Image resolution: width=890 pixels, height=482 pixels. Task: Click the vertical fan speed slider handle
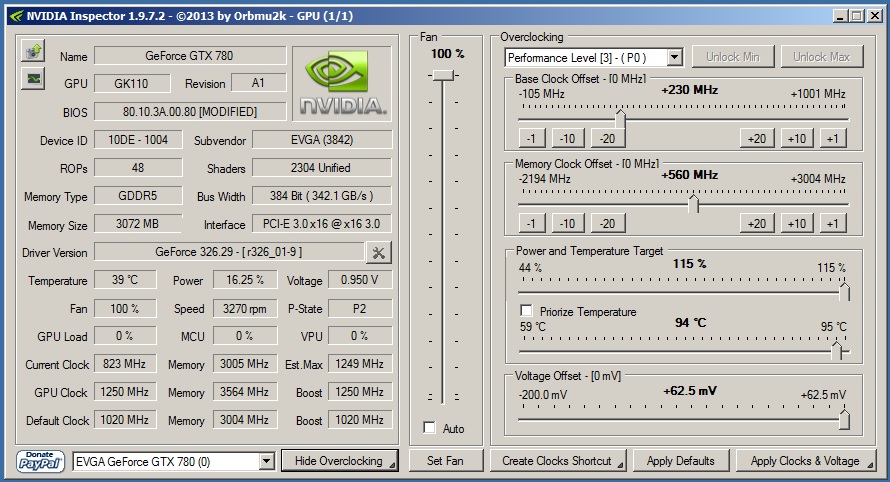click(443, 75)
